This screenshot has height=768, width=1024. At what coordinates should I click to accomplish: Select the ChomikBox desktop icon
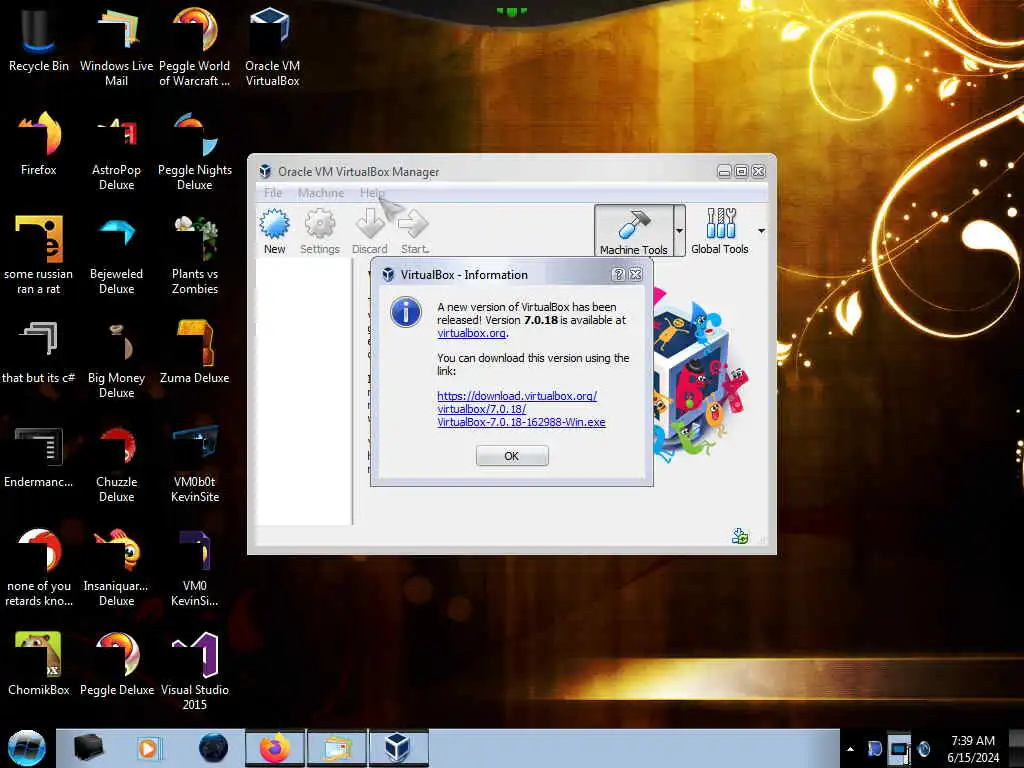(x=39, y=664)
